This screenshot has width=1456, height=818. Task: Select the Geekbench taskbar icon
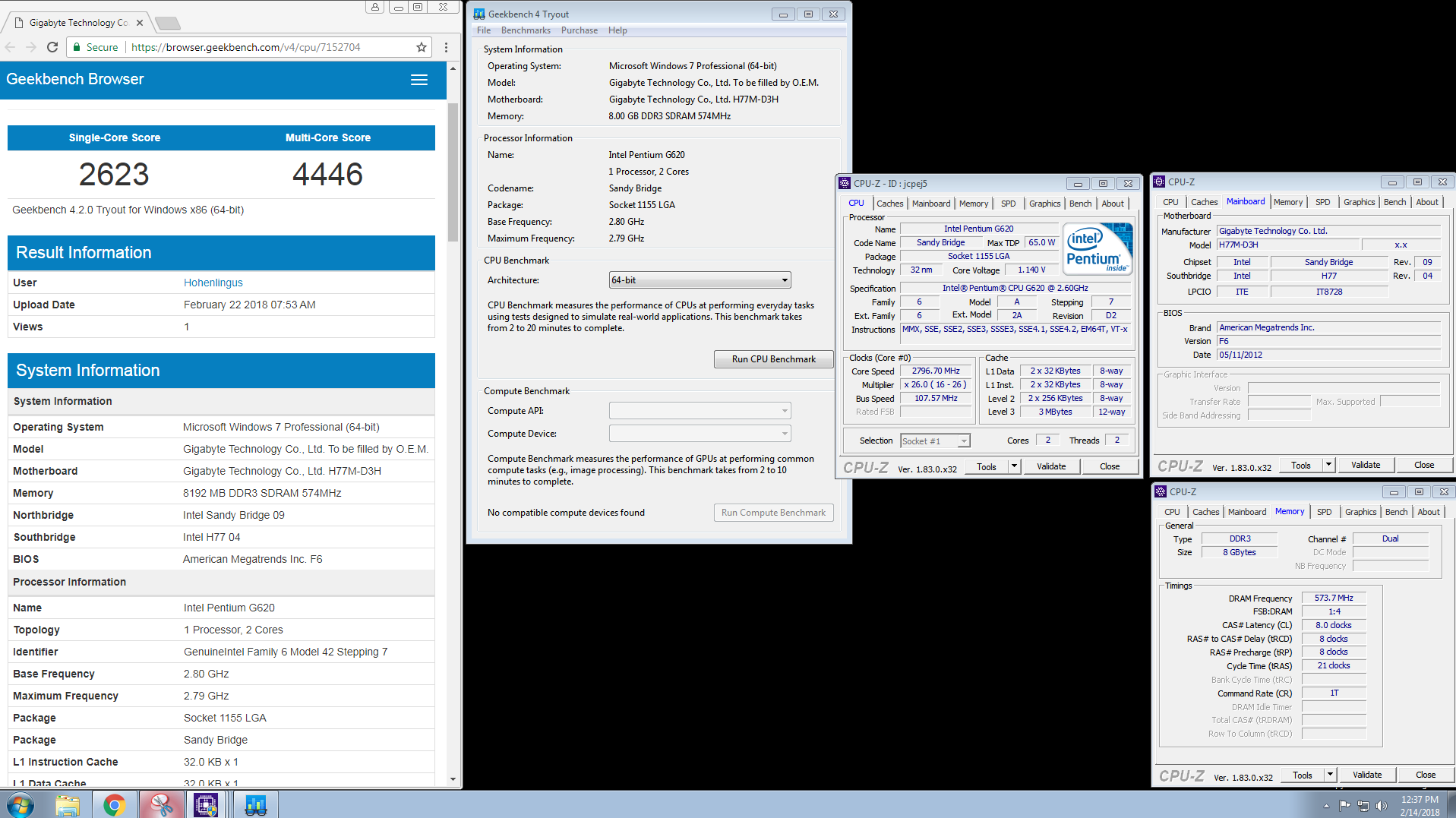pos(255,804)
